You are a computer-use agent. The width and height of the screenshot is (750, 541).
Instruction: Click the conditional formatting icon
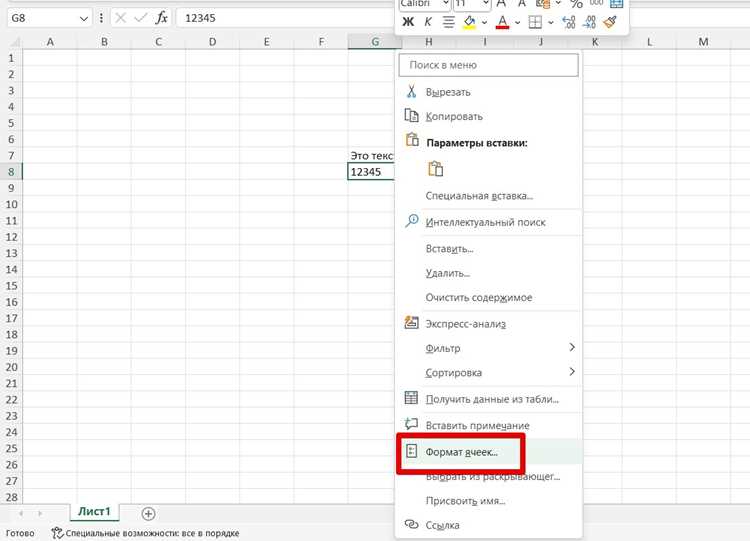coord(543,4)
